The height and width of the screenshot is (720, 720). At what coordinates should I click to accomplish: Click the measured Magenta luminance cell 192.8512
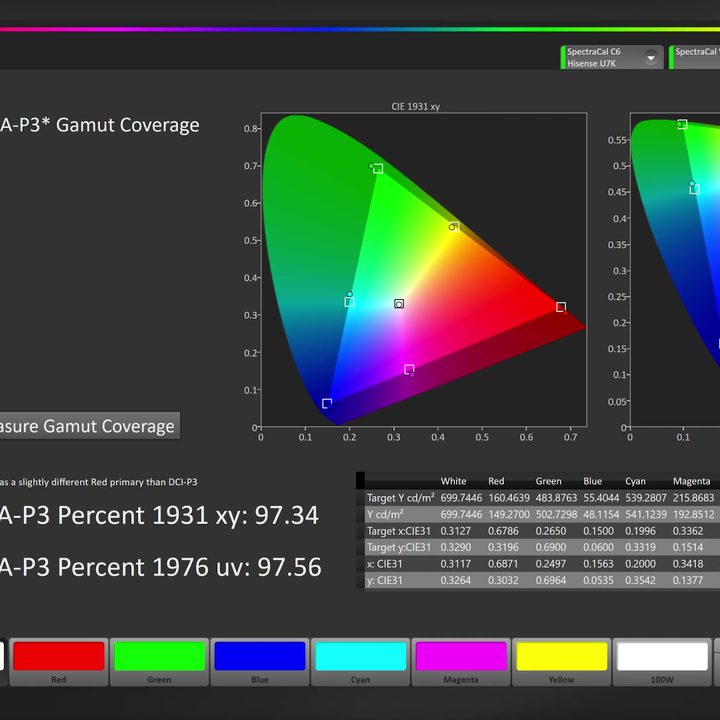tap(693, 515)
